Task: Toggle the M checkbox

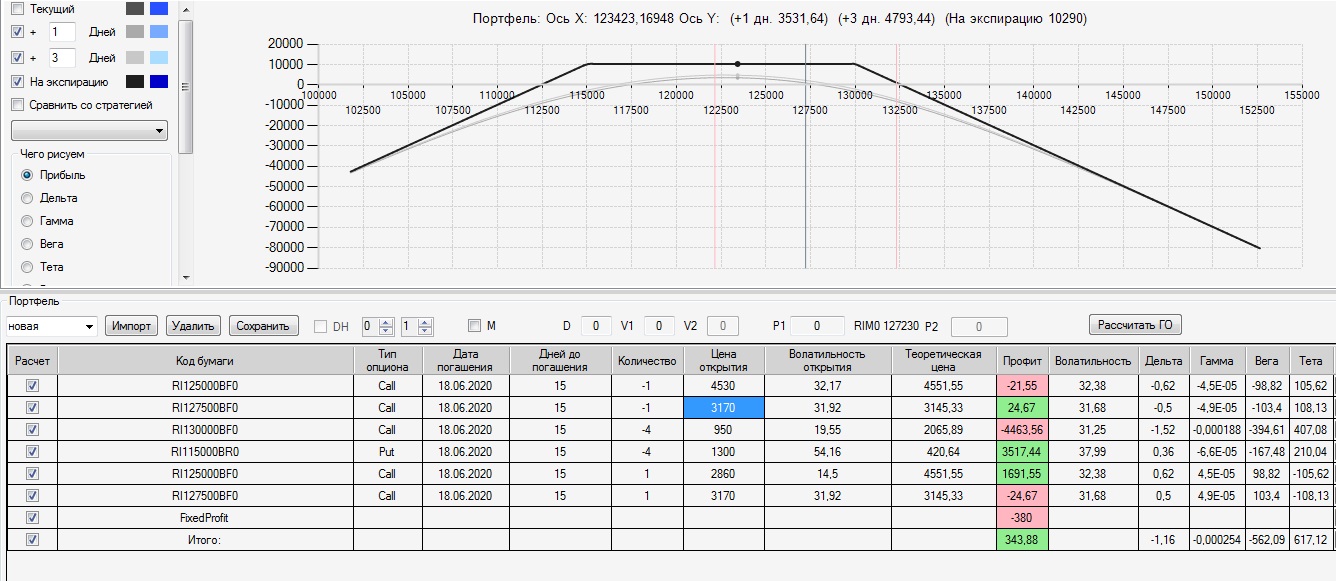Action: click(x=475, y=326)
